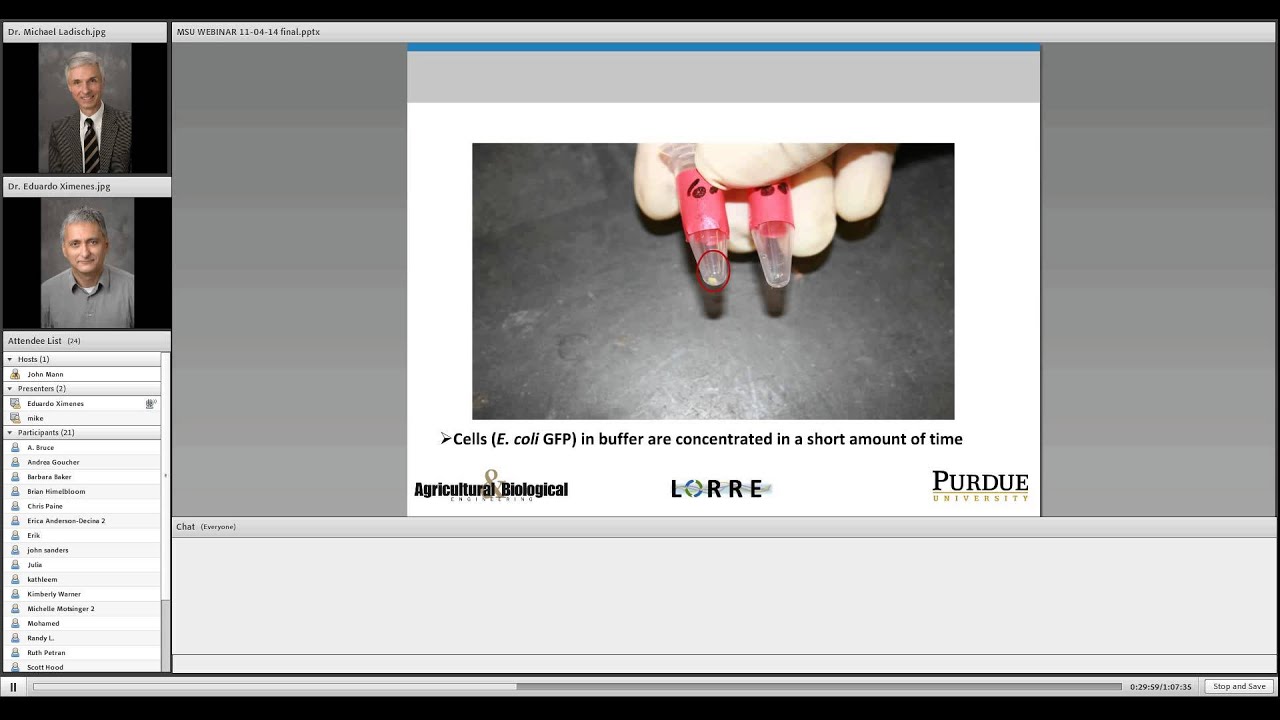This screenshot has width=1280, height=720.
Task: Seek on the recording progress bar
Action: point(577,687)
